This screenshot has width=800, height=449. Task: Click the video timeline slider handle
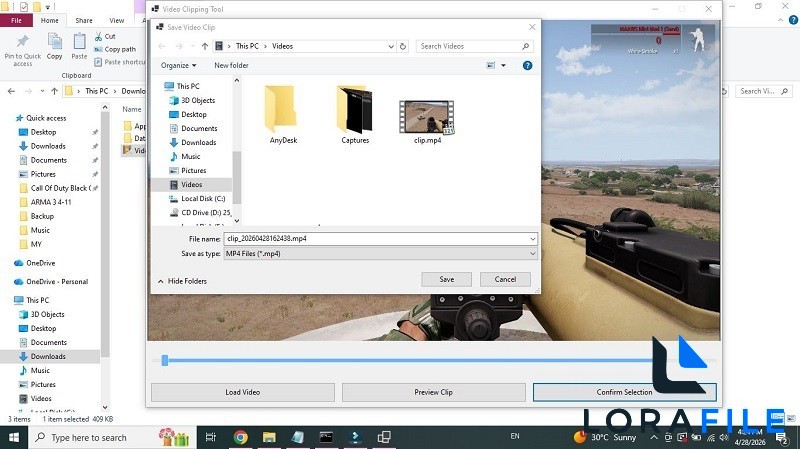[x=165, y=360]
